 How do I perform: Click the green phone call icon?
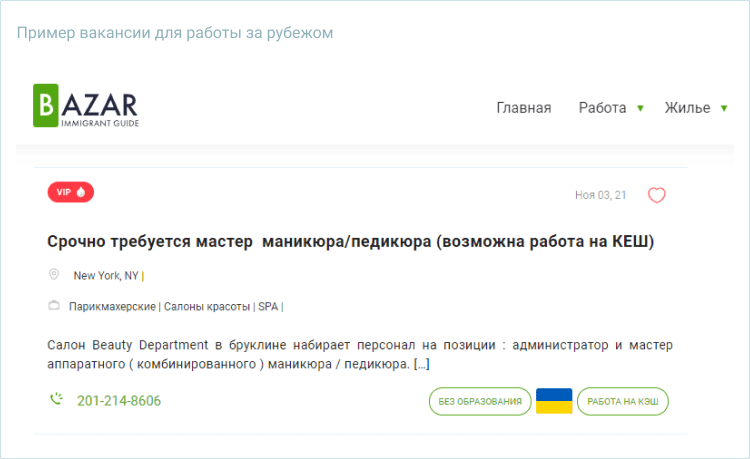tap(56, 399)
